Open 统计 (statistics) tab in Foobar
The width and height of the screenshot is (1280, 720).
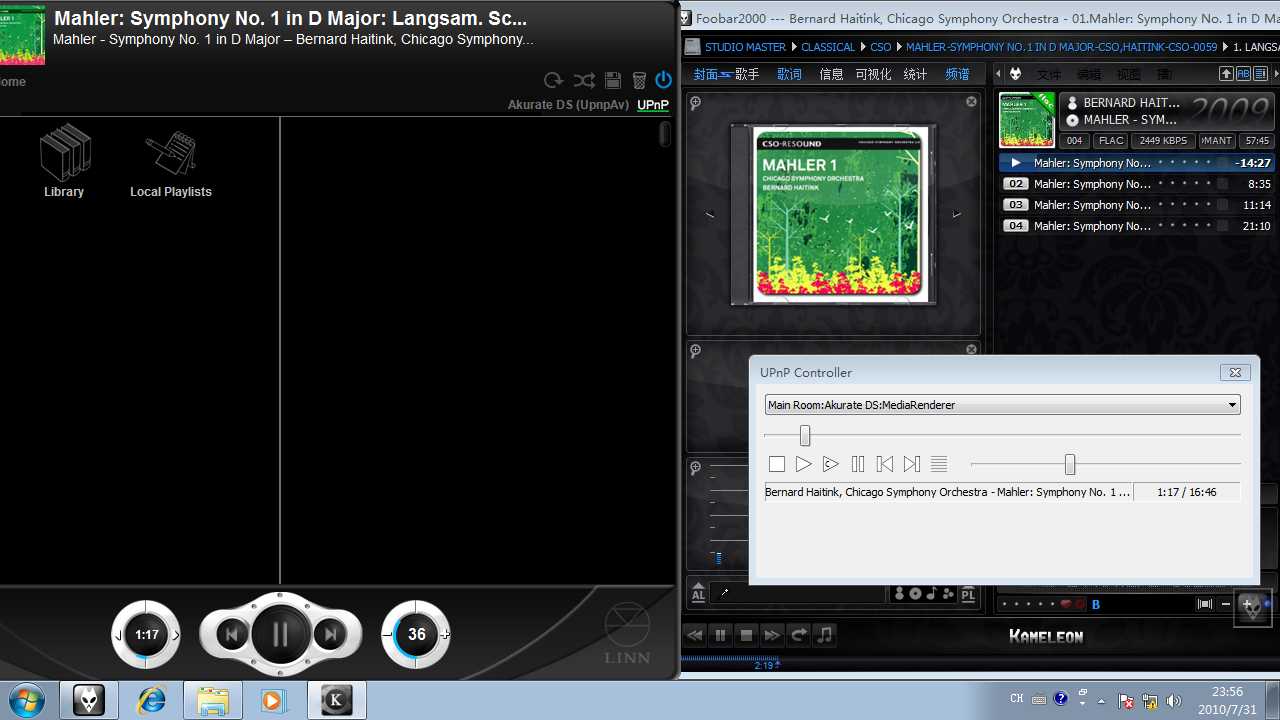point(915,74)
